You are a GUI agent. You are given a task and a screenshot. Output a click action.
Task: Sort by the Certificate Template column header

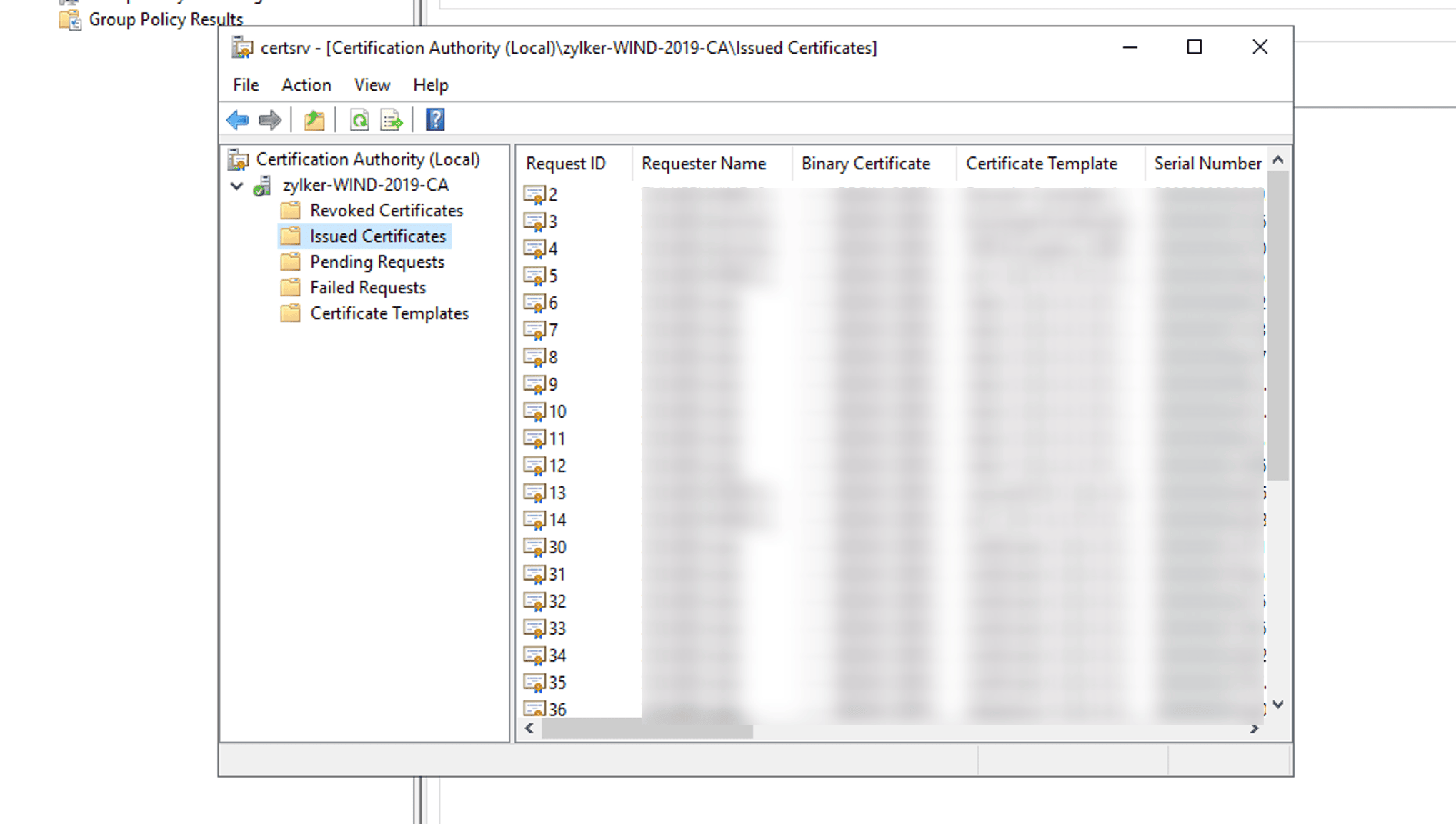click(1041, 164)
